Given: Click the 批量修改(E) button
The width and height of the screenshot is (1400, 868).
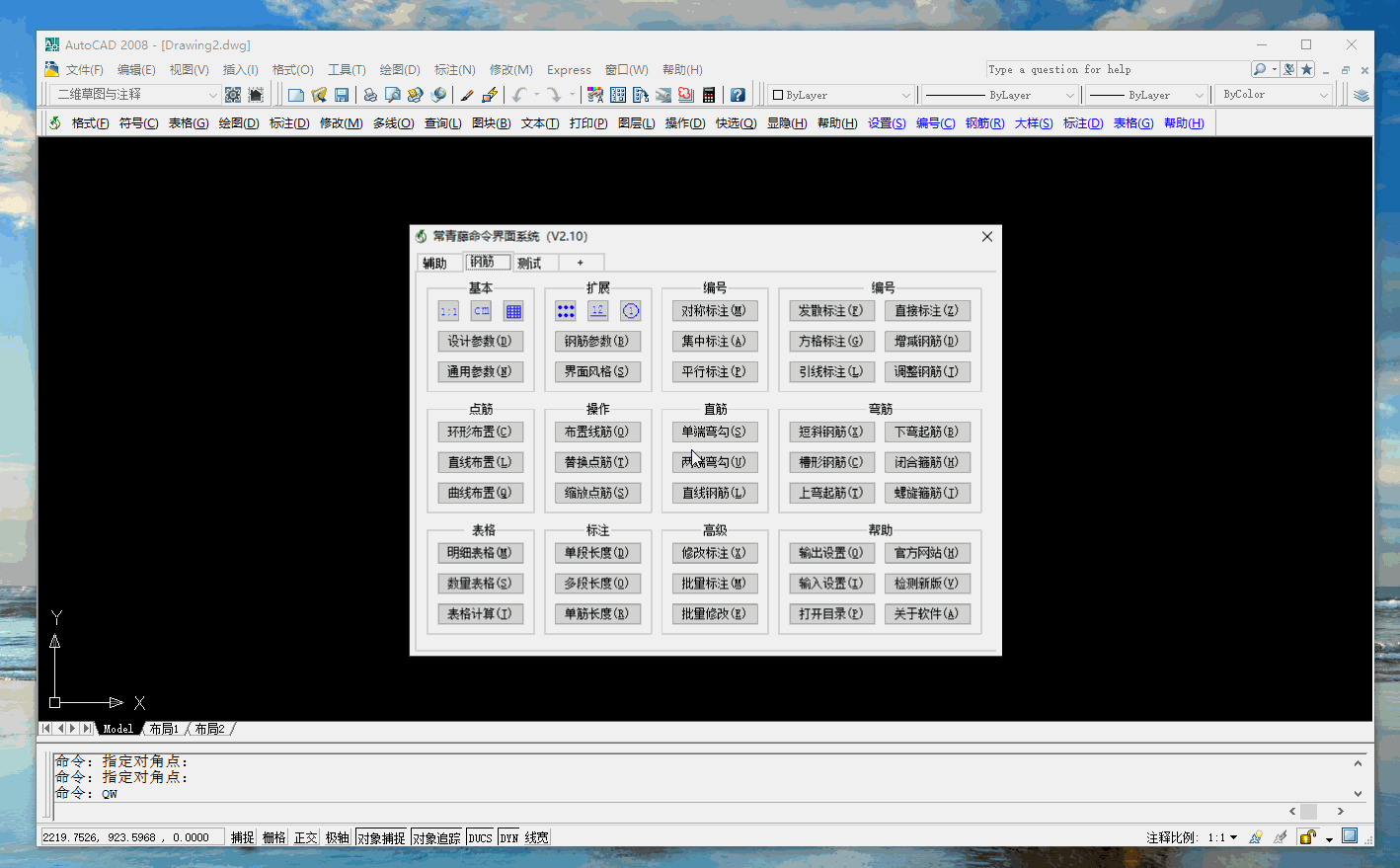Looking at the screenshot, I should click(x=715, y=614).
